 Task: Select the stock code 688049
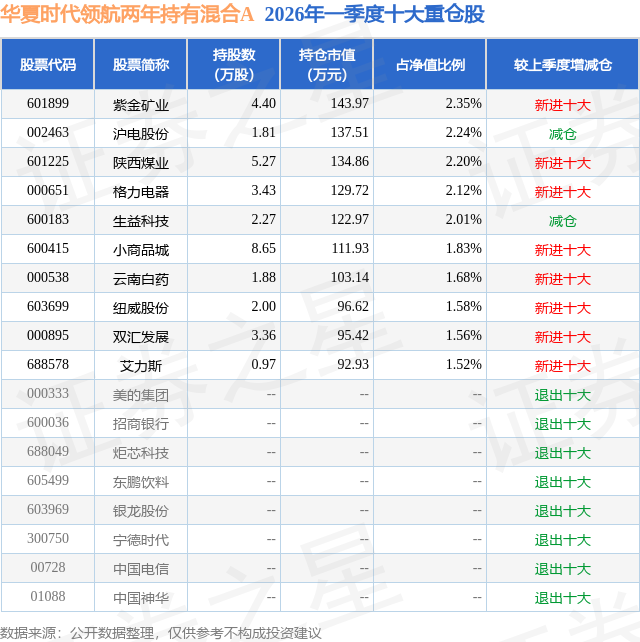(x=48, y=452)
